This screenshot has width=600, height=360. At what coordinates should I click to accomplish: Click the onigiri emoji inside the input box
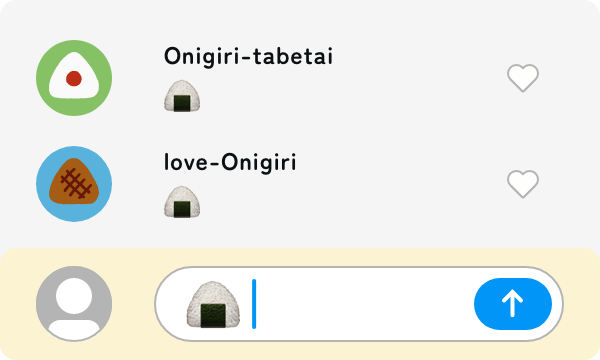click(214, 305)
